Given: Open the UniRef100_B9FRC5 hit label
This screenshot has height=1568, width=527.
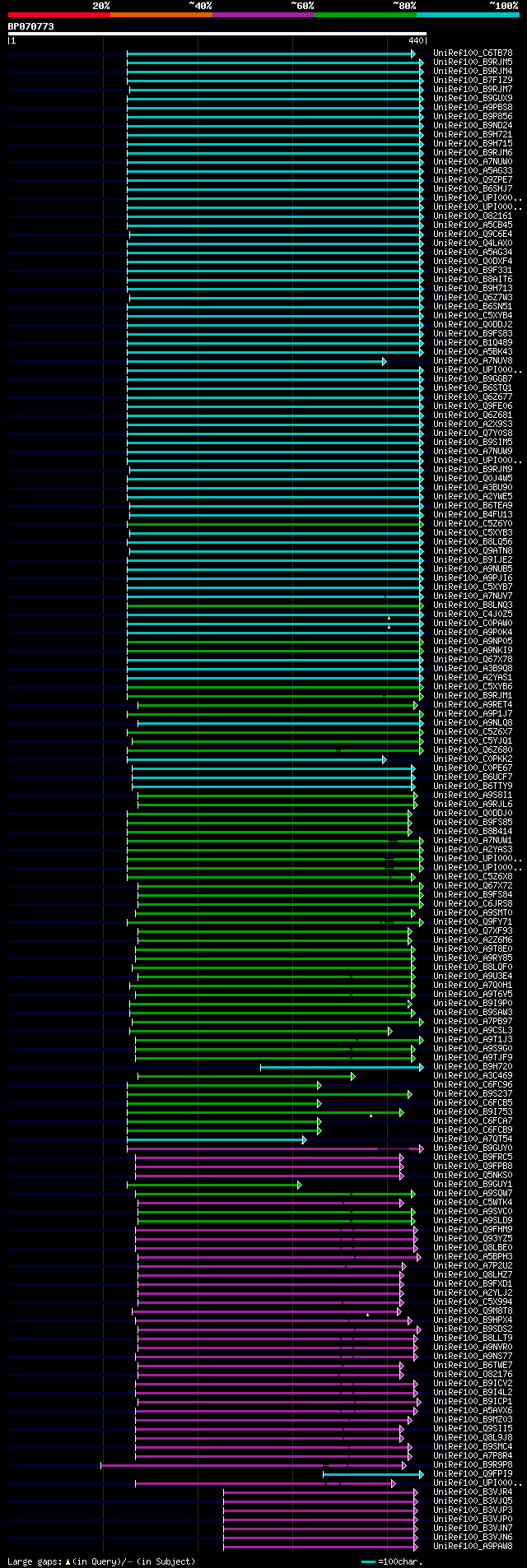Looking at the screenshot, I should [x=473, y=1157].
